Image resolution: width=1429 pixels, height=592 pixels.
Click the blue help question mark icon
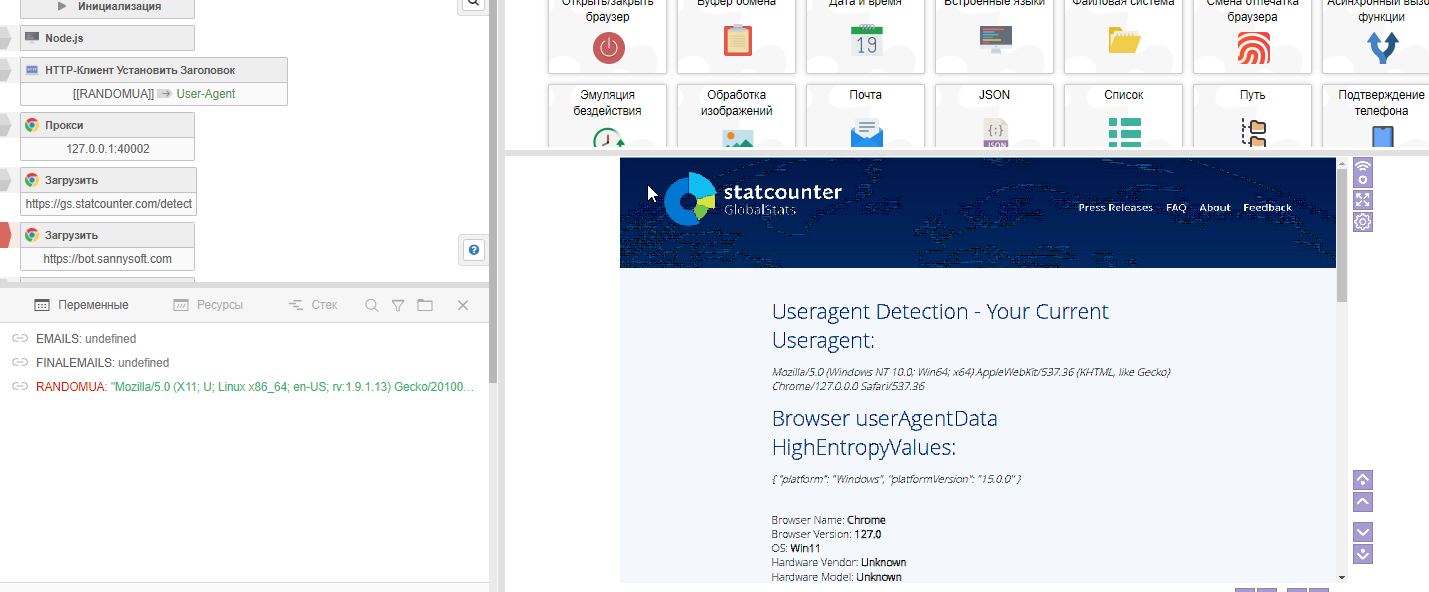pyautogui.click(x=473, y=250)
